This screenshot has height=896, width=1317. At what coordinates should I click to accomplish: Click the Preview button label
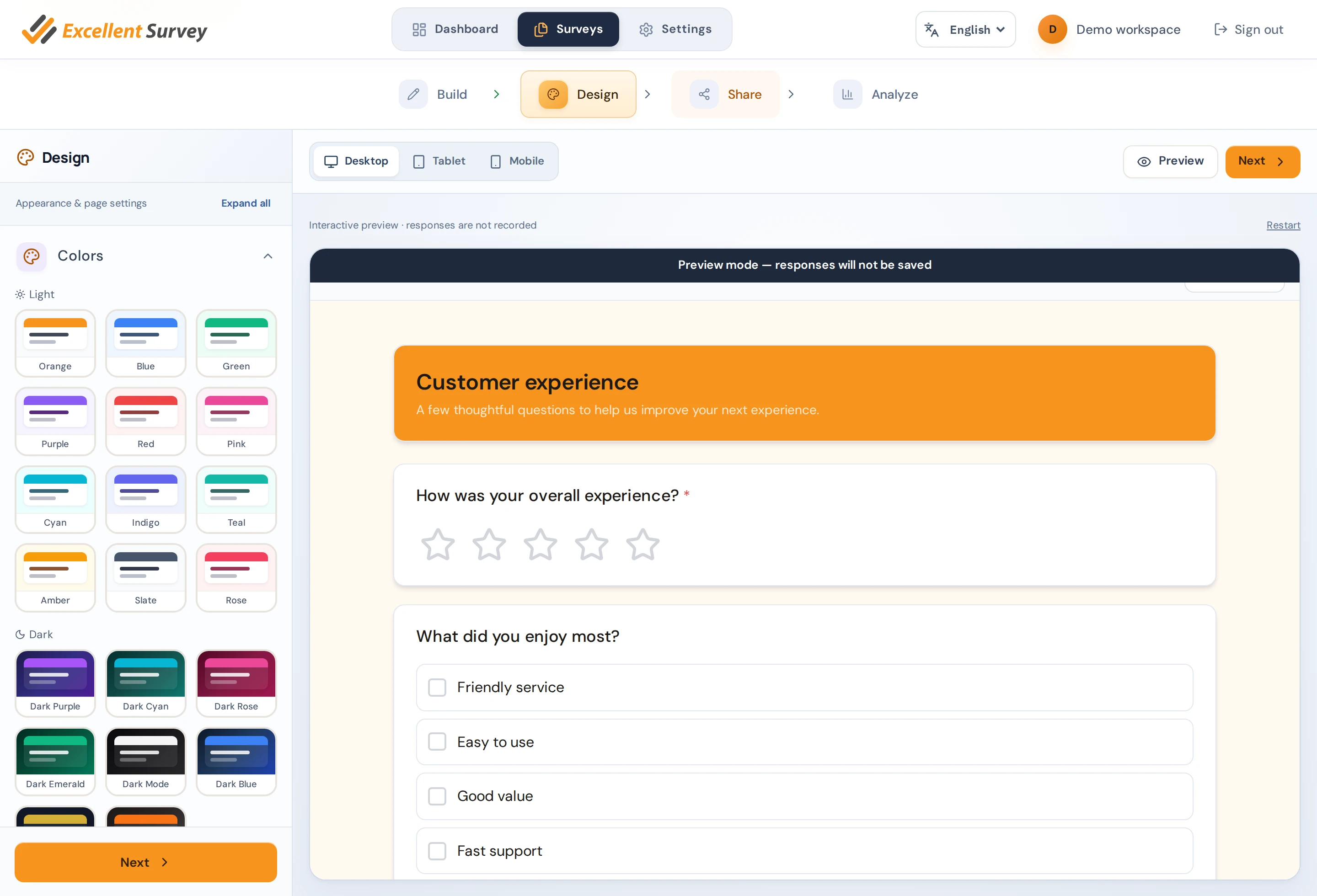point(1181,161)
